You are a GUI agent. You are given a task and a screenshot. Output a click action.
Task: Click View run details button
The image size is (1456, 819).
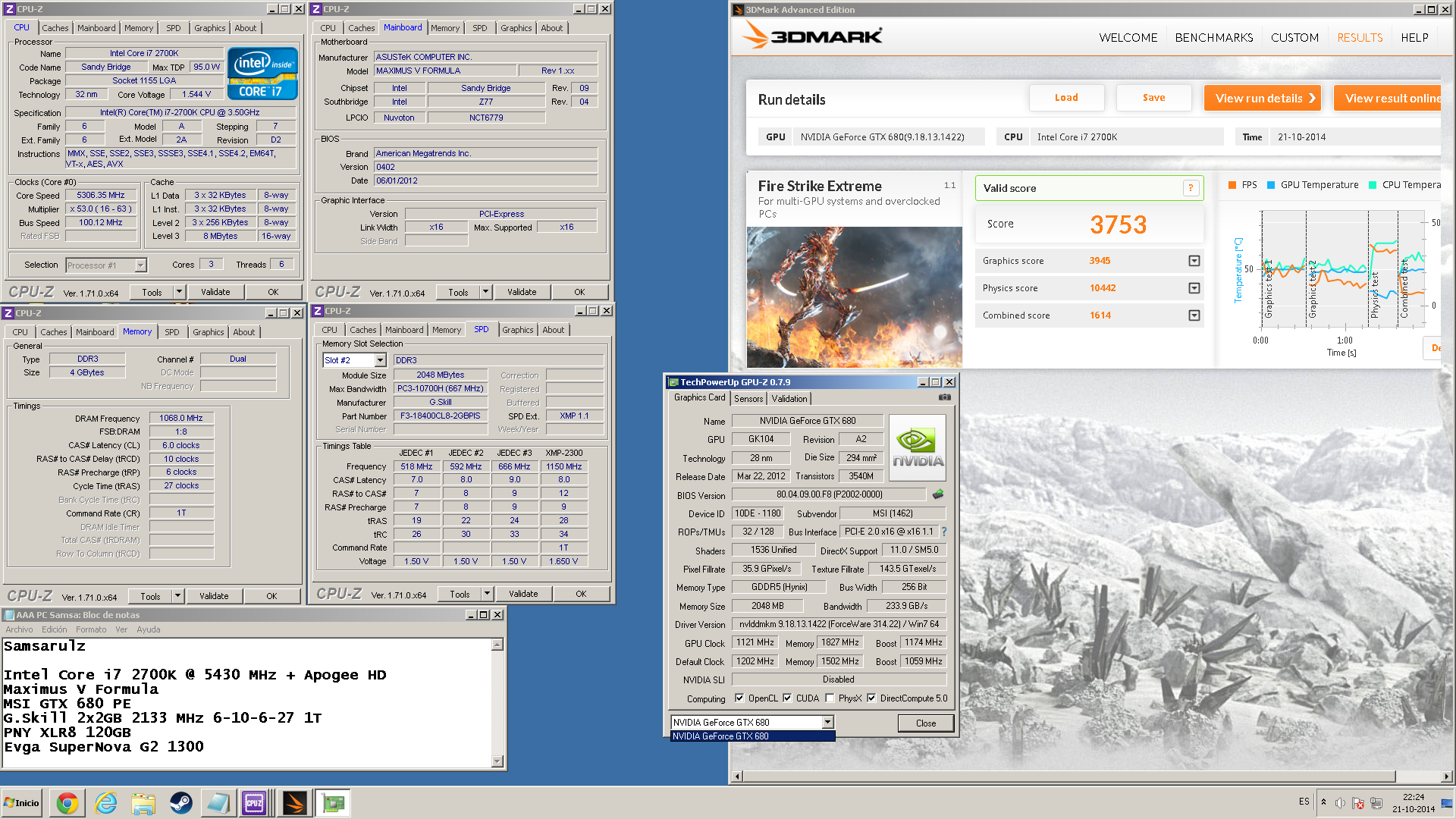tap(1263, 98)
